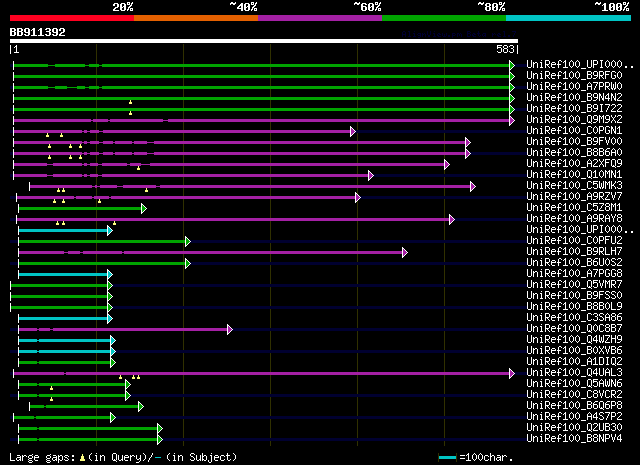Click the green C0PFU2 alignment bar

102,242
